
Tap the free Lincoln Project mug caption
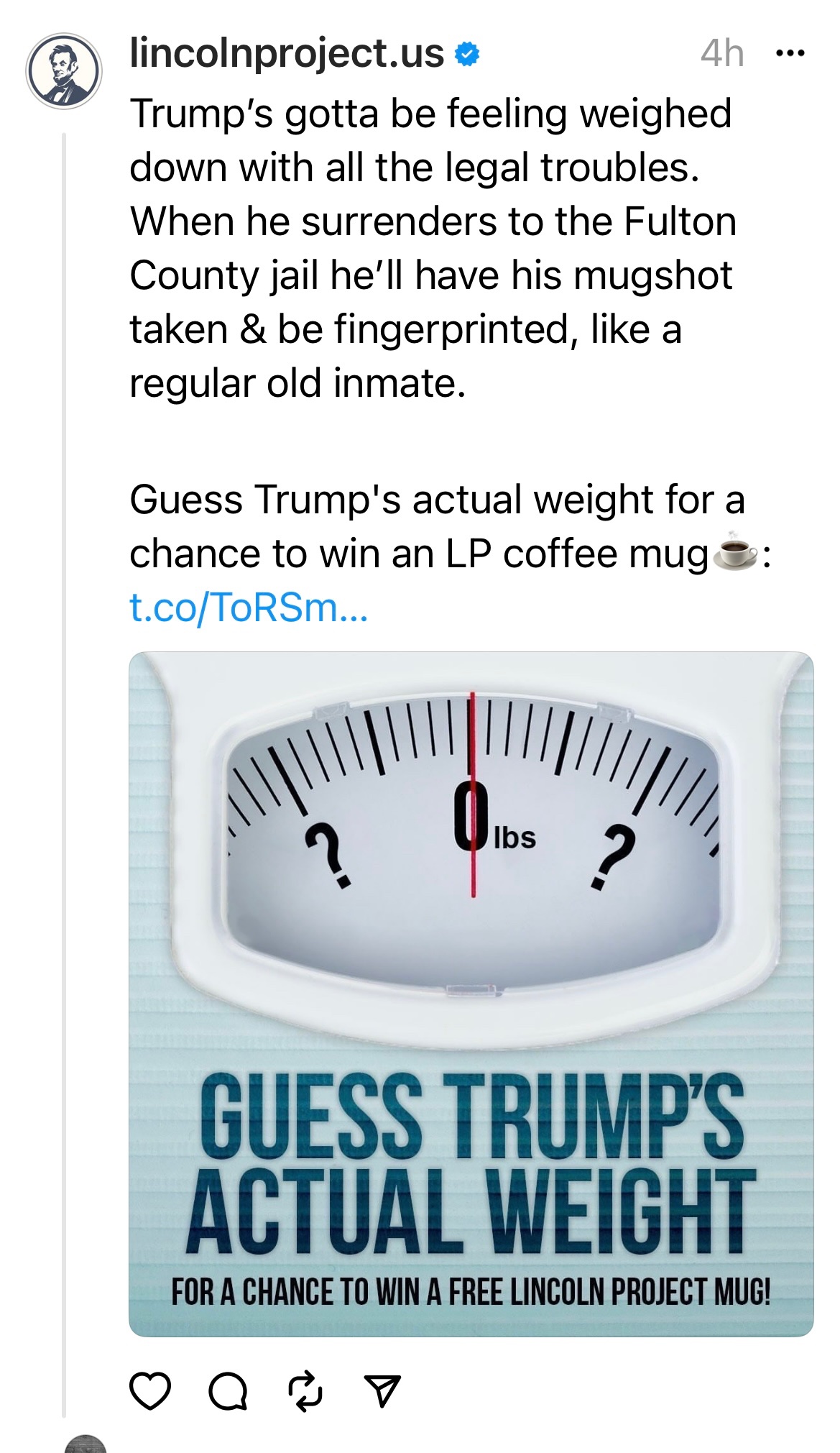[x=471, y=1292]
